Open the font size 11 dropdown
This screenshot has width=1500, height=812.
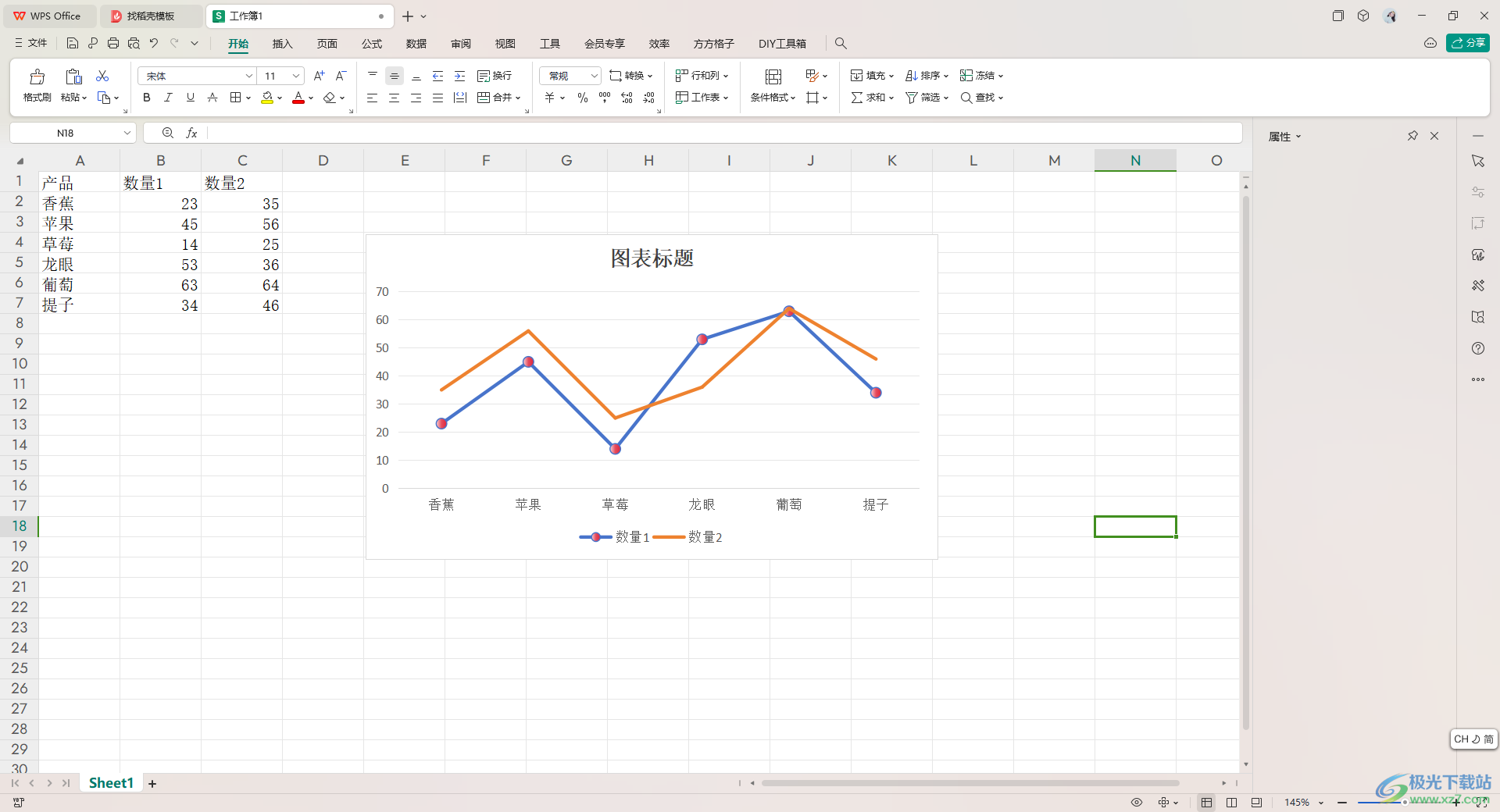point(296,76)
